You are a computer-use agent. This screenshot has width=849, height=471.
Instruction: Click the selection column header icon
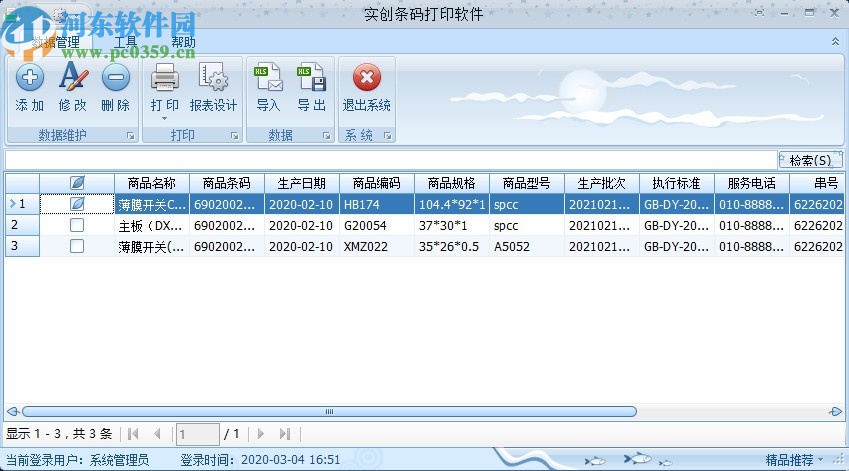tap(77, 183)
